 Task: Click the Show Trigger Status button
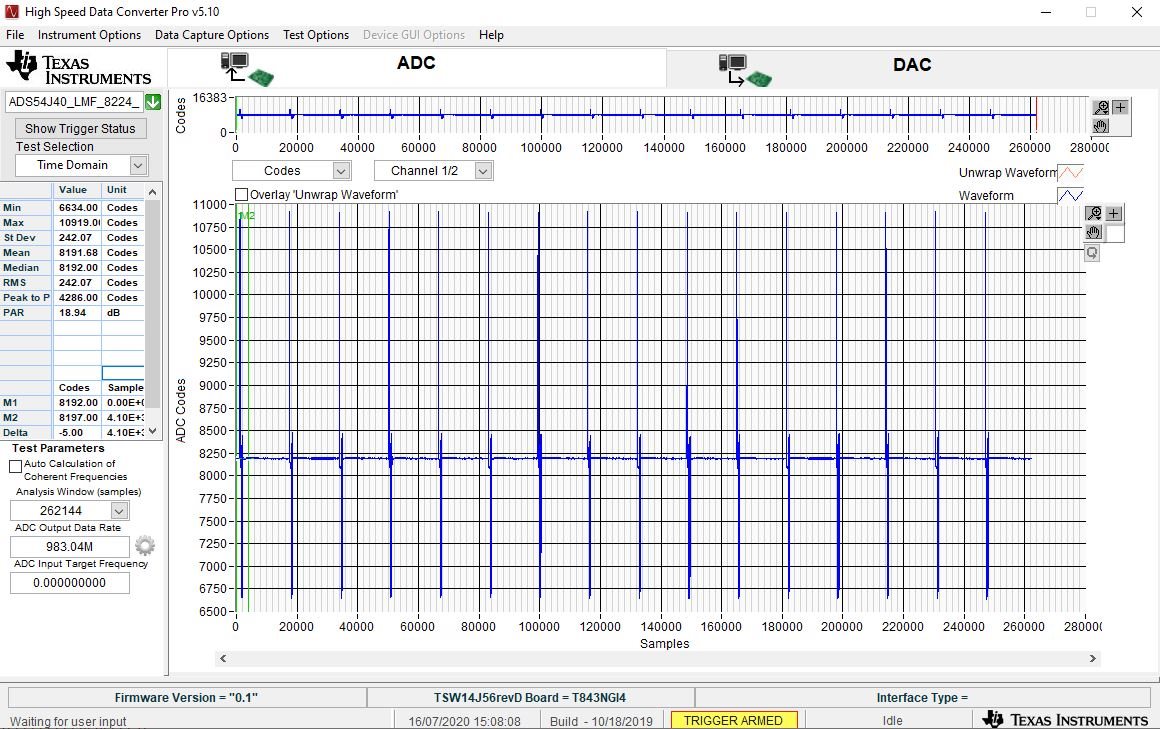coord(81,128)
